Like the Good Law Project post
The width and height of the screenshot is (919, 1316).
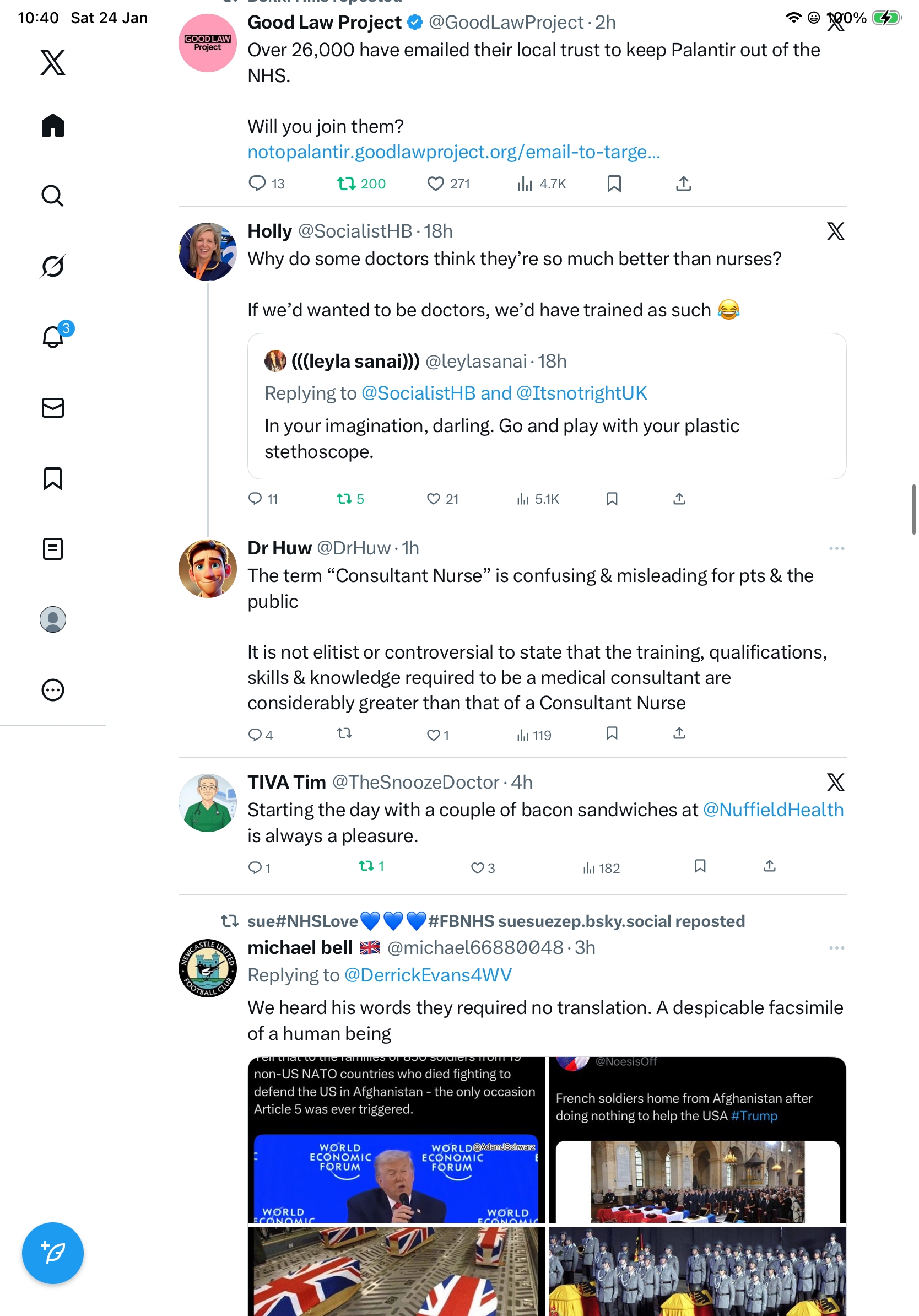(435, 184)
